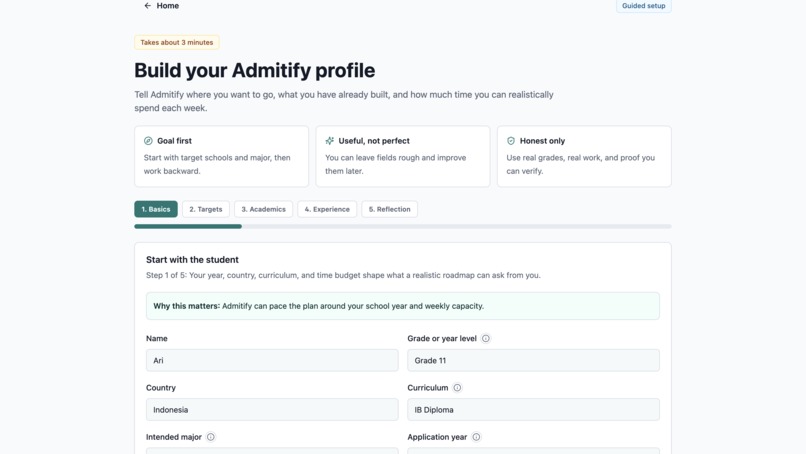Viewport: 806px width, 454px height.
Task: Click the Curriculum field showing IB Diploma
Action: (534, 410)
